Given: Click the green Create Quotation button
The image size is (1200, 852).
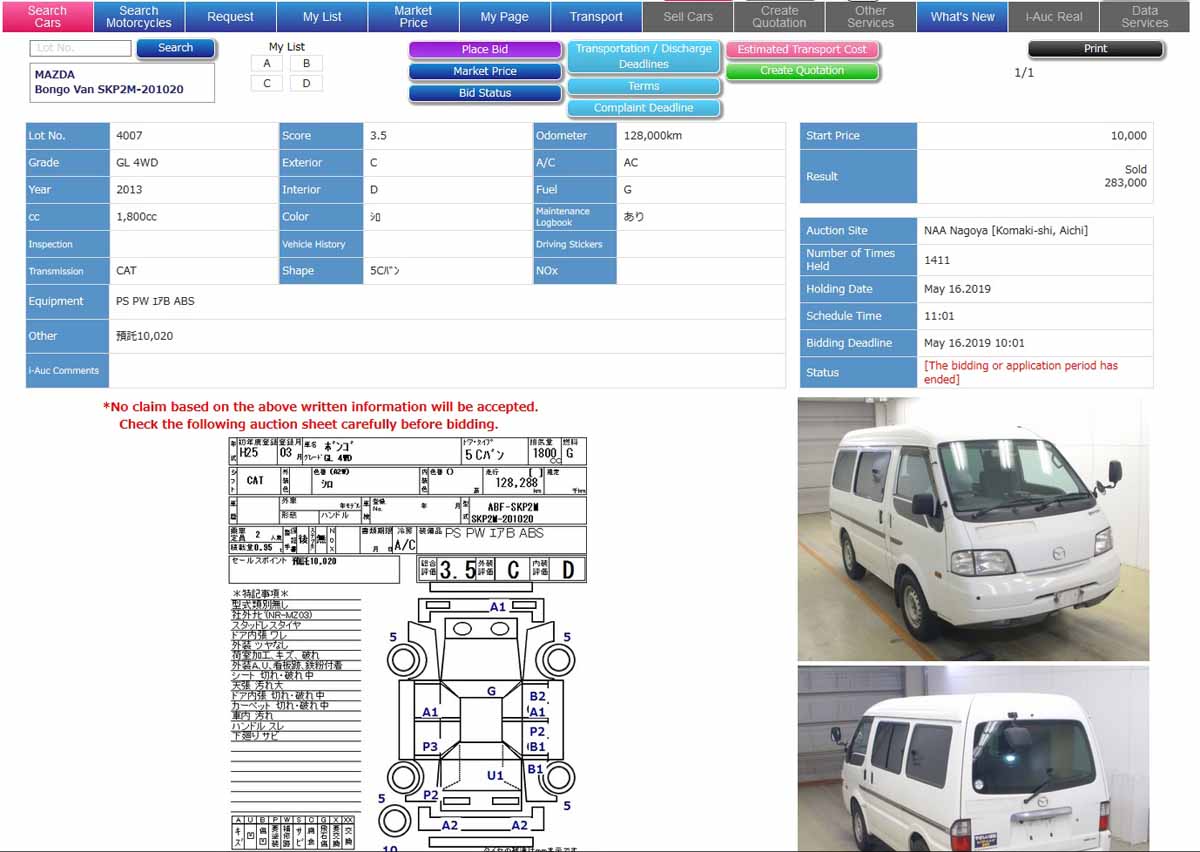Looking at the screenshot, I should (802, 71).
